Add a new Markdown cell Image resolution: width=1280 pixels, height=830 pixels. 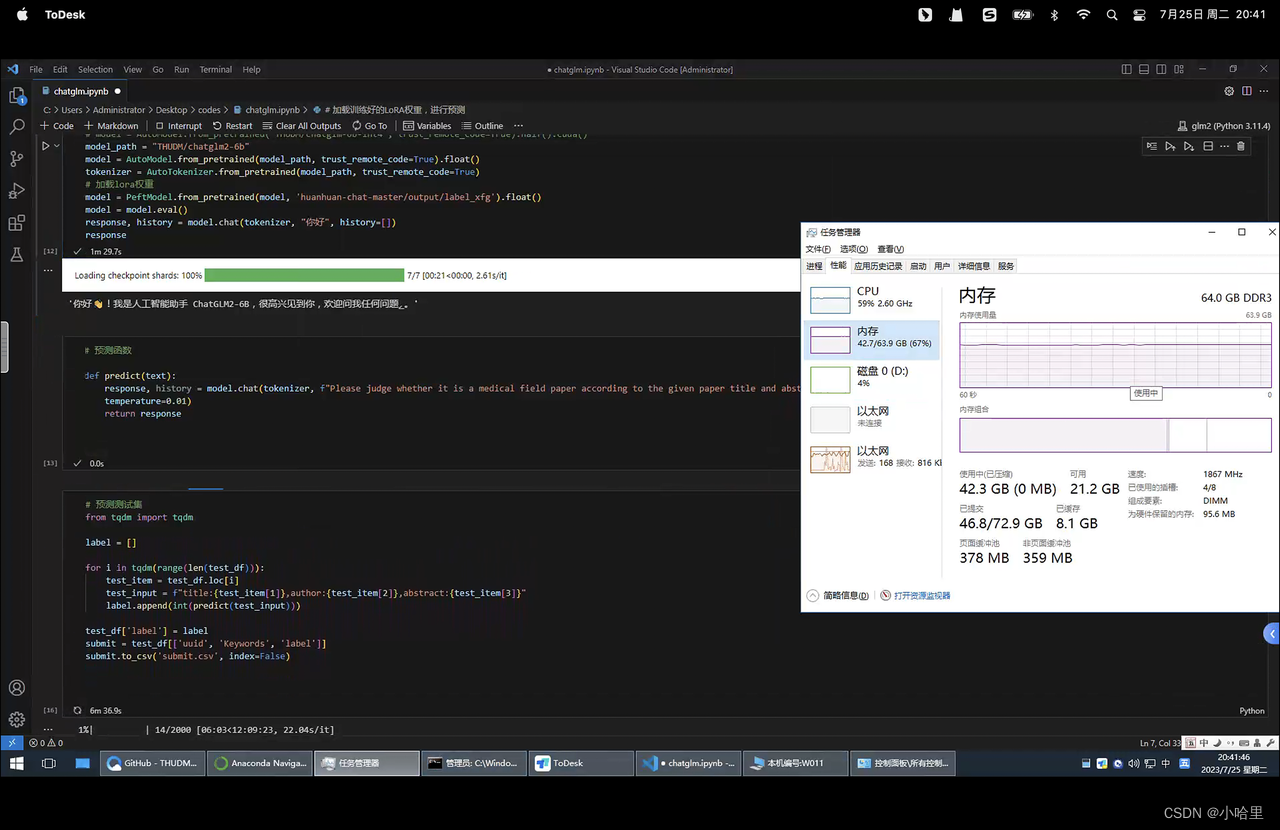coord(111,126)
